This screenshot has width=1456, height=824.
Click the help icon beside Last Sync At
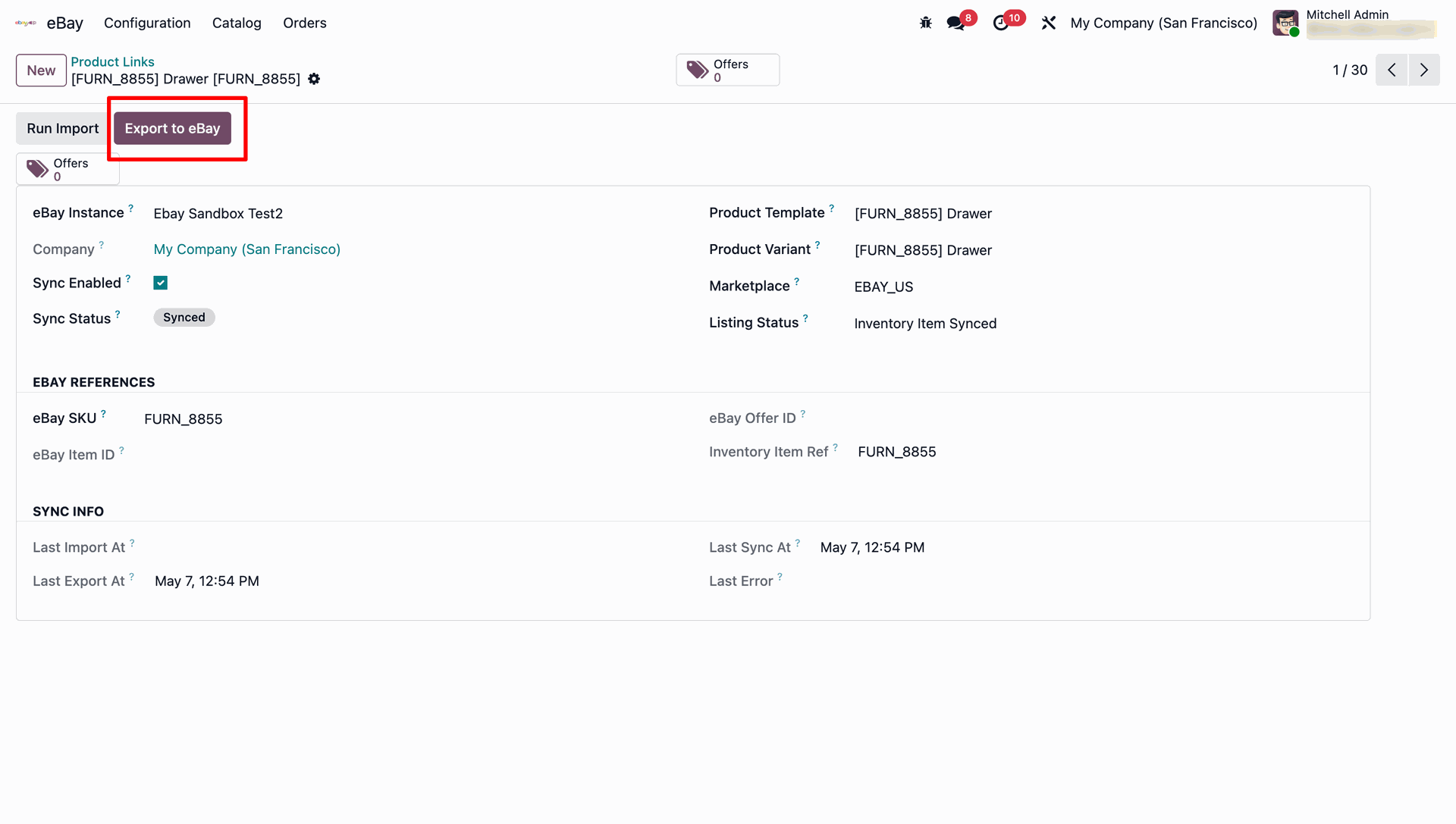(x=797, y=543)
